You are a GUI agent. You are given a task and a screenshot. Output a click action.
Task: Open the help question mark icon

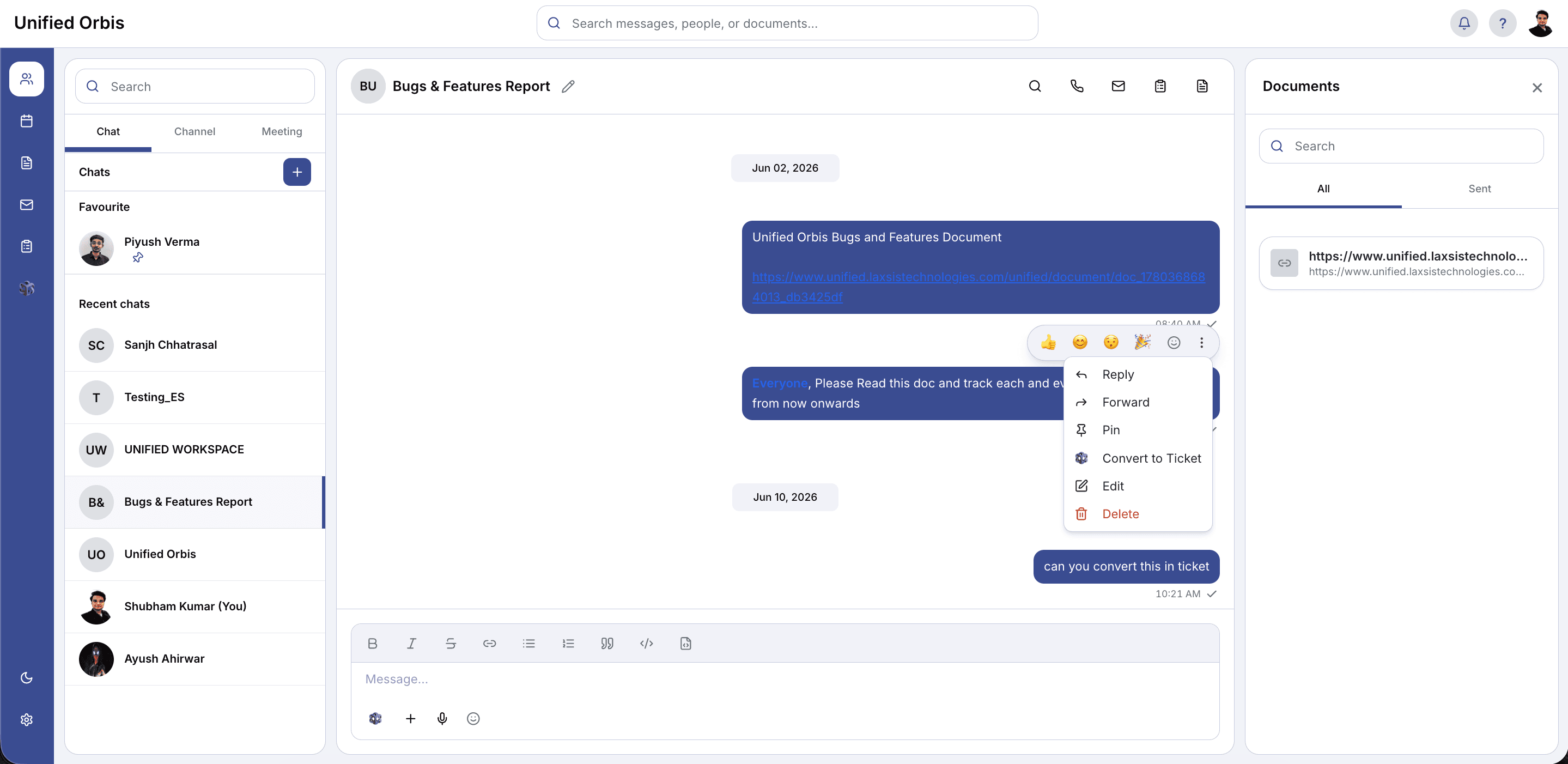coord(1502,23)
